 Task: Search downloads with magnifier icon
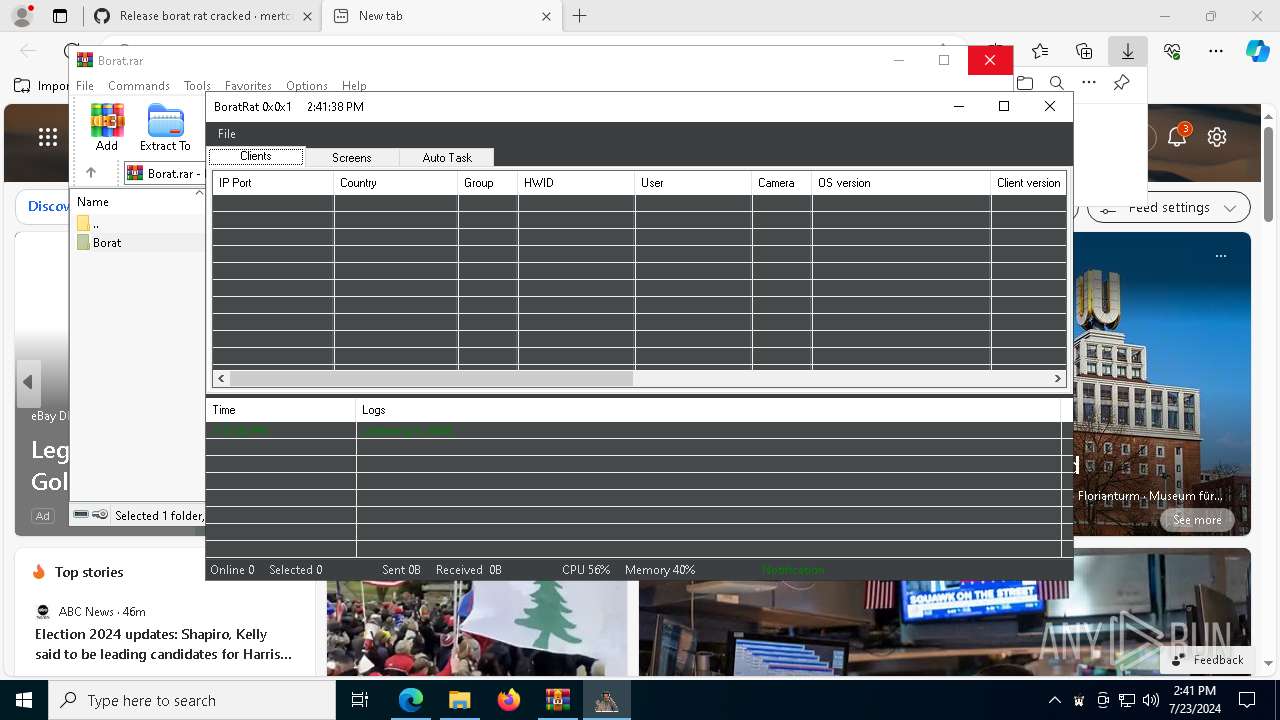click(x=1057, y=83)
